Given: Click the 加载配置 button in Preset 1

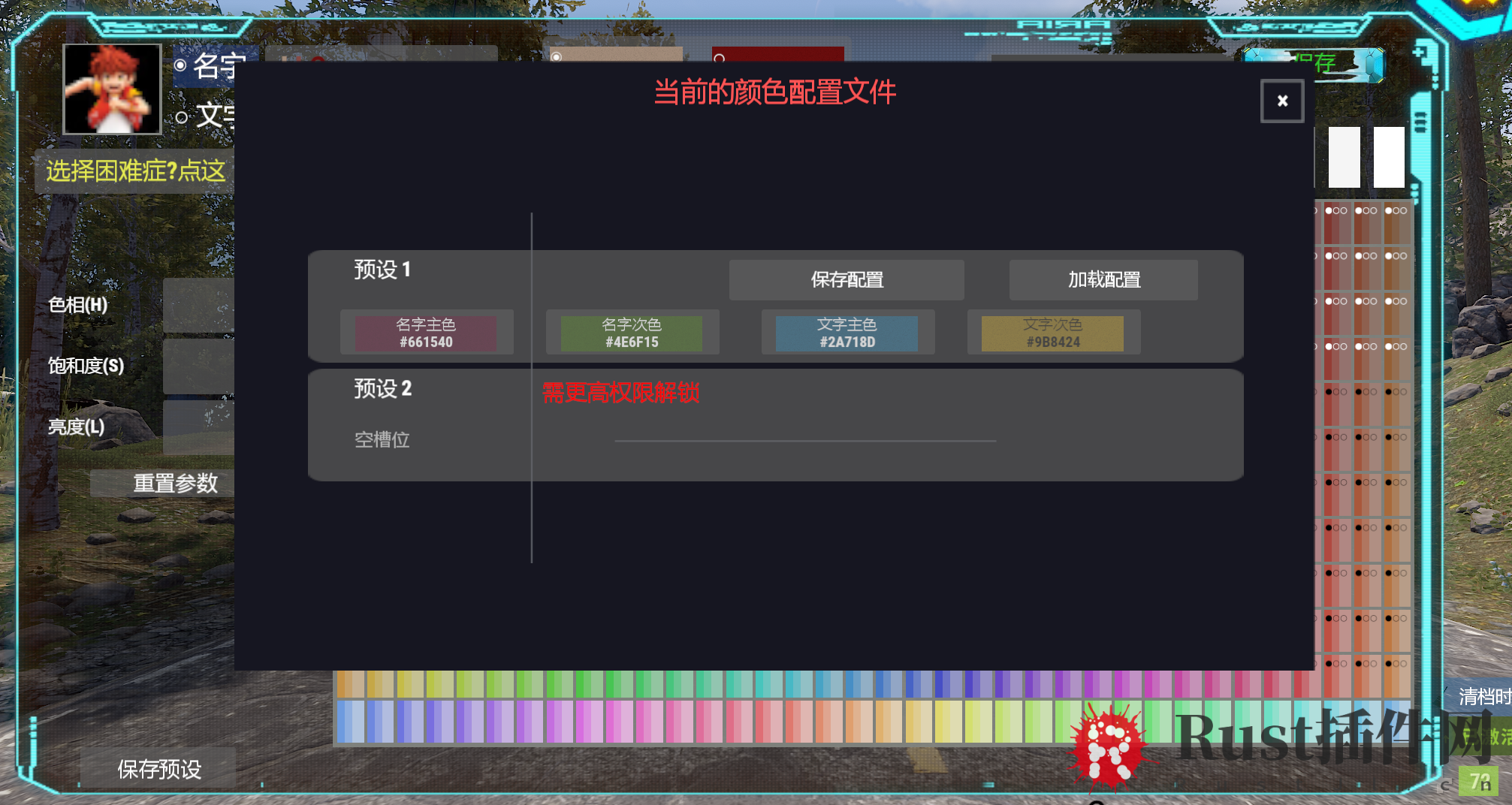Looking at the screenshot, I should [1103, 280].
